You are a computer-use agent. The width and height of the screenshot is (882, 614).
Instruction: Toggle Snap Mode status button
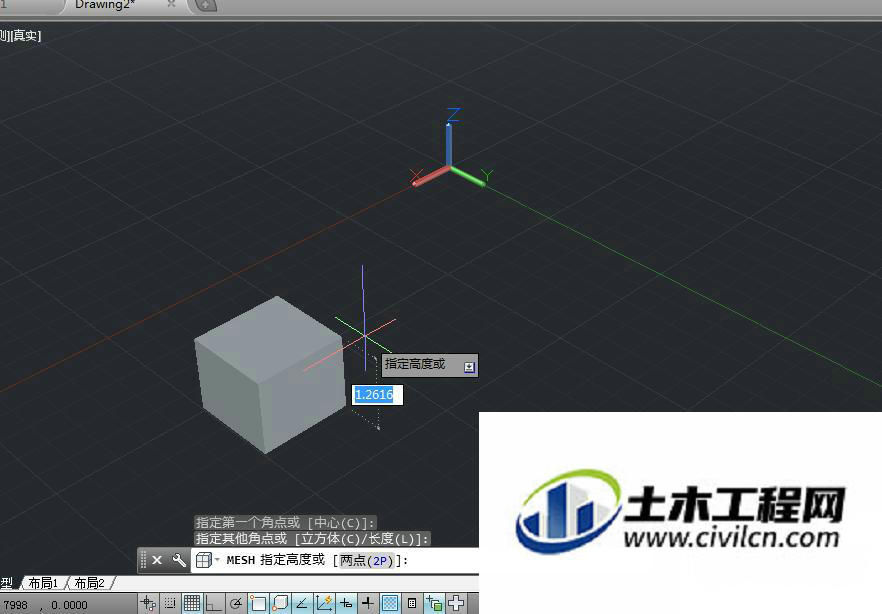click(x=169, y=603)
